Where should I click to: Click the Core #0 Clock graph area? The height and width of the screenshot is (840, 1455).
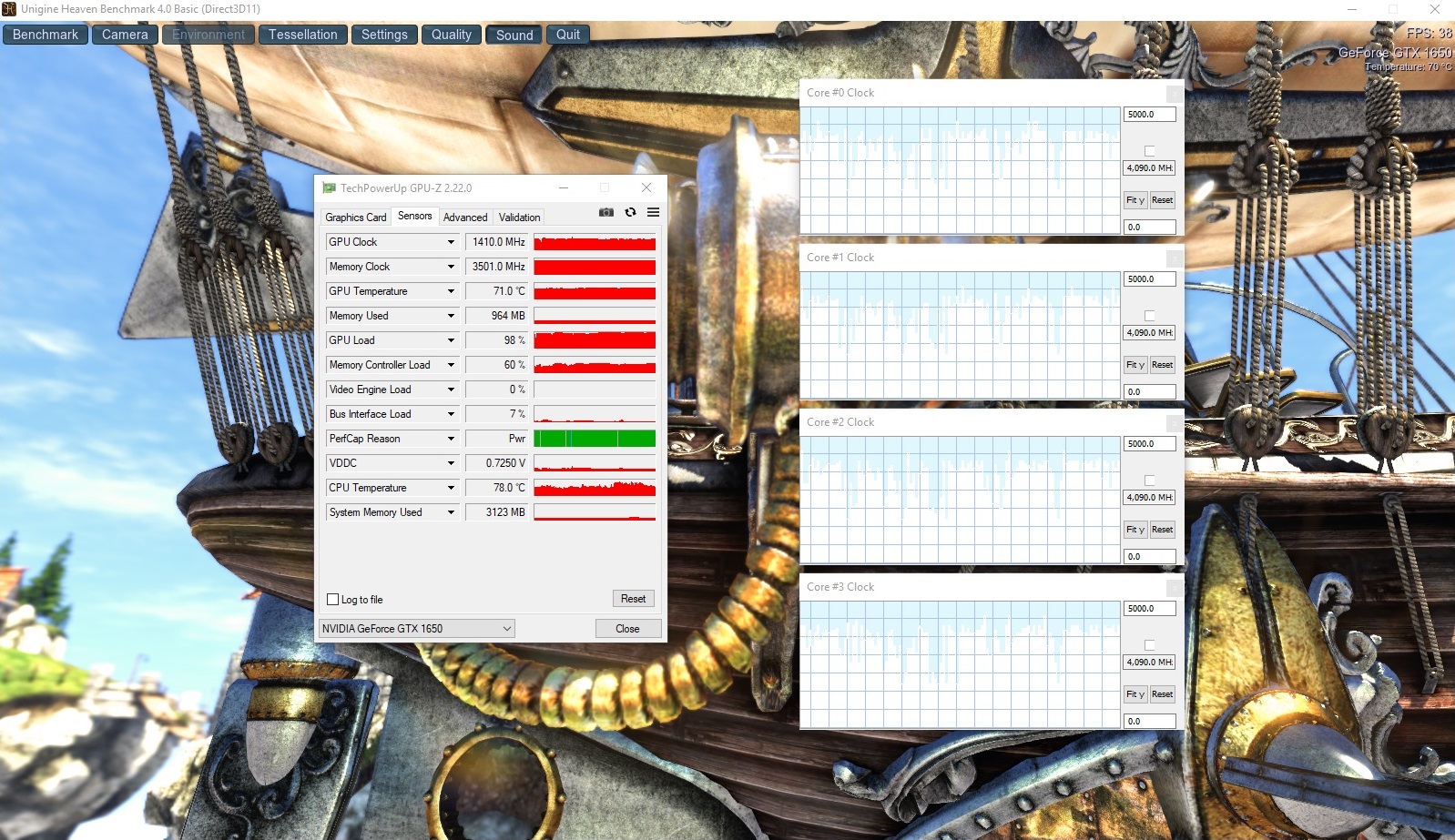(961, 170)
